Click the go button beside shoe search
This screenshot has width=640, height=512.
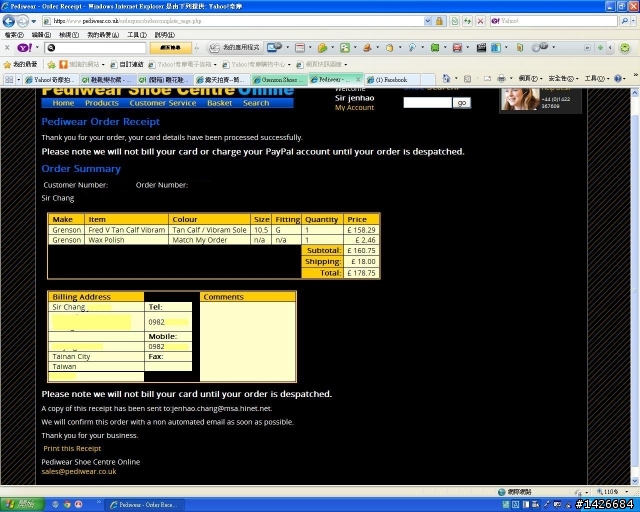(x=462, y=102)
